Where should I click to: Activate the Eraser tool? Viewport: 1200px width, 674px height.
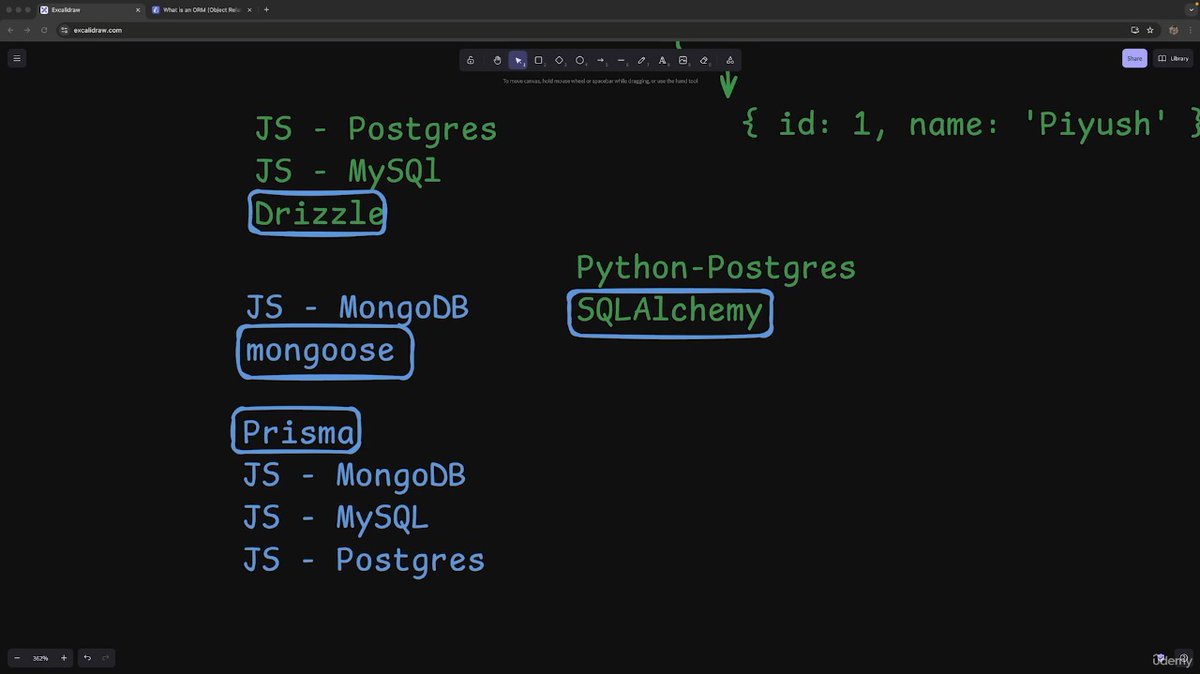(704, 60)
